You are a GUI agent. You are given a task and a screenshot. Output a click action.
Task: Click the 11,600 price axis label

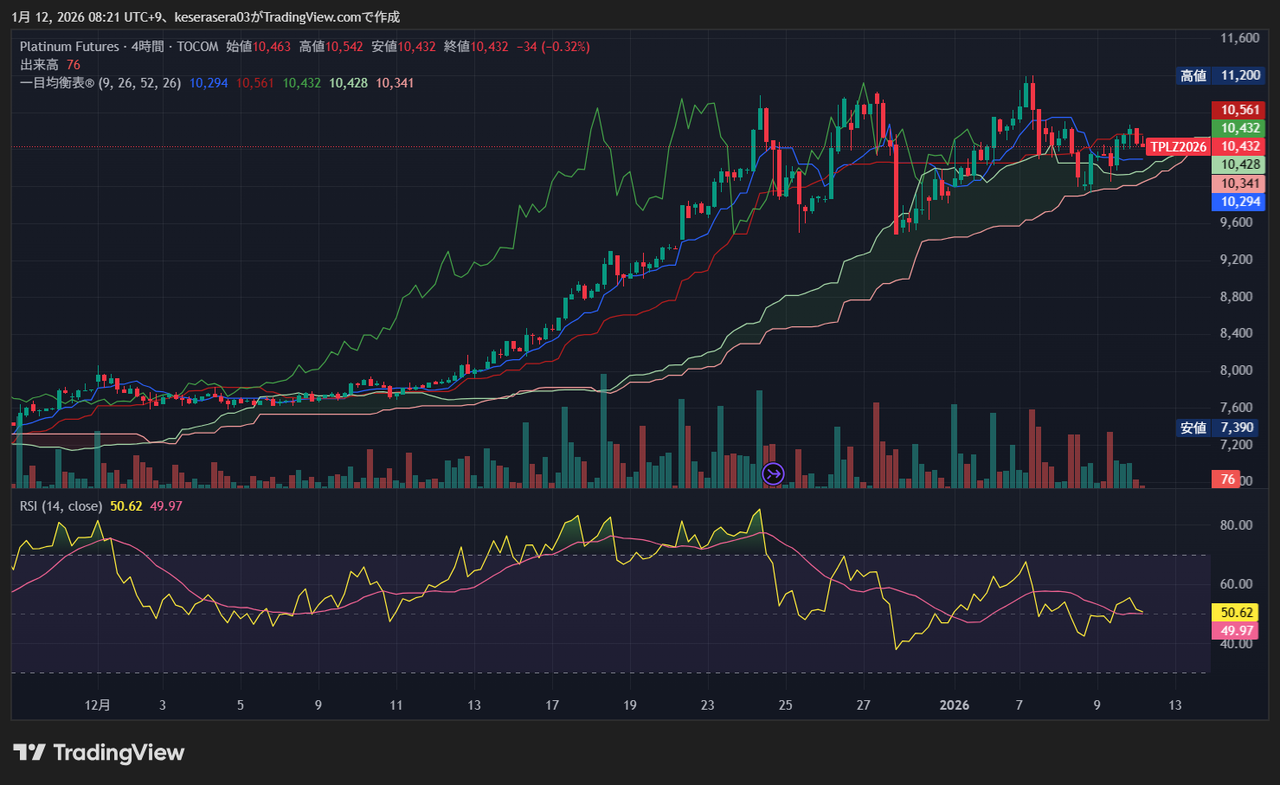point(1240,38)
